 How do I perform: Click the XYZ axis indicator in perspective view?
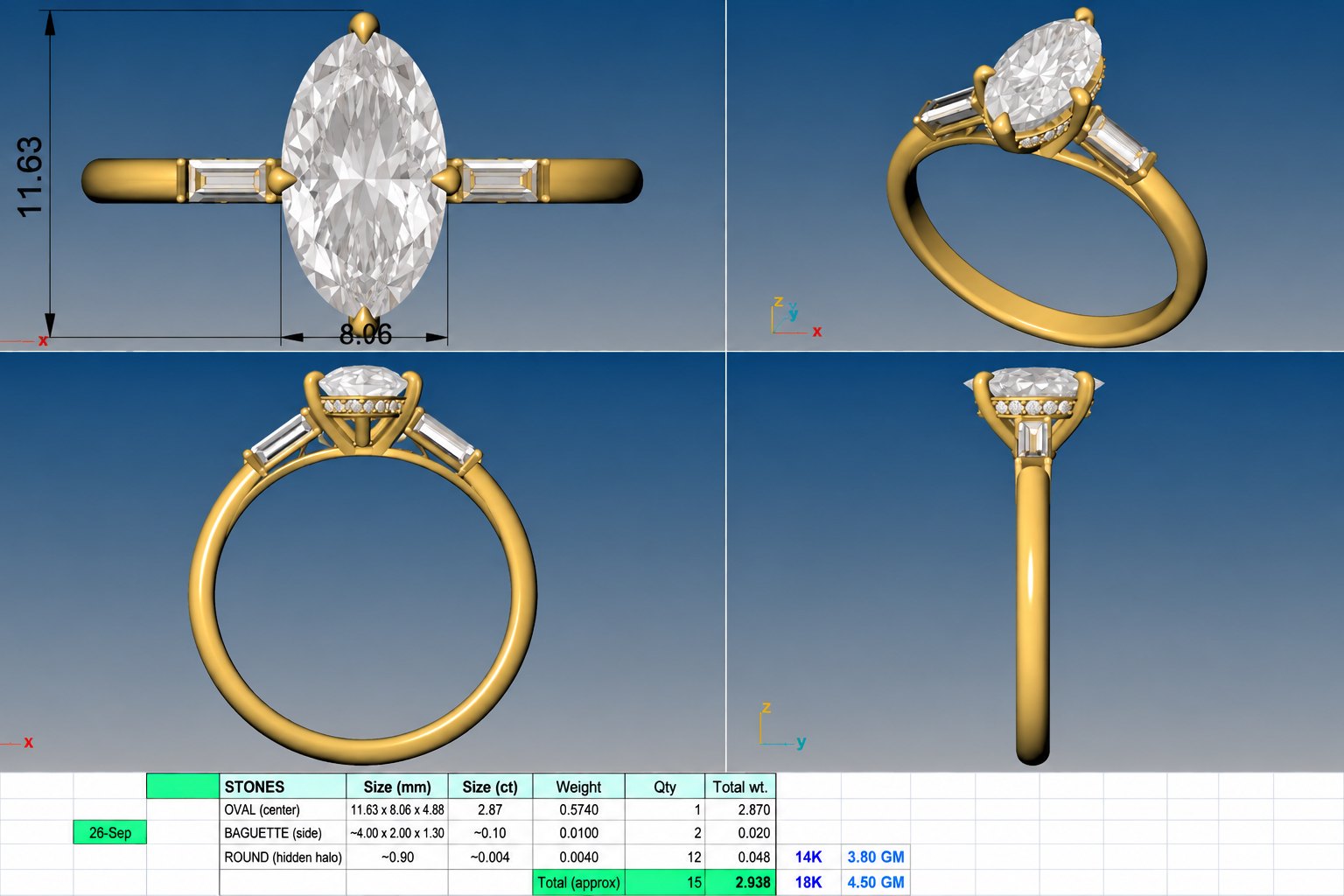click(x=795, y=317)
